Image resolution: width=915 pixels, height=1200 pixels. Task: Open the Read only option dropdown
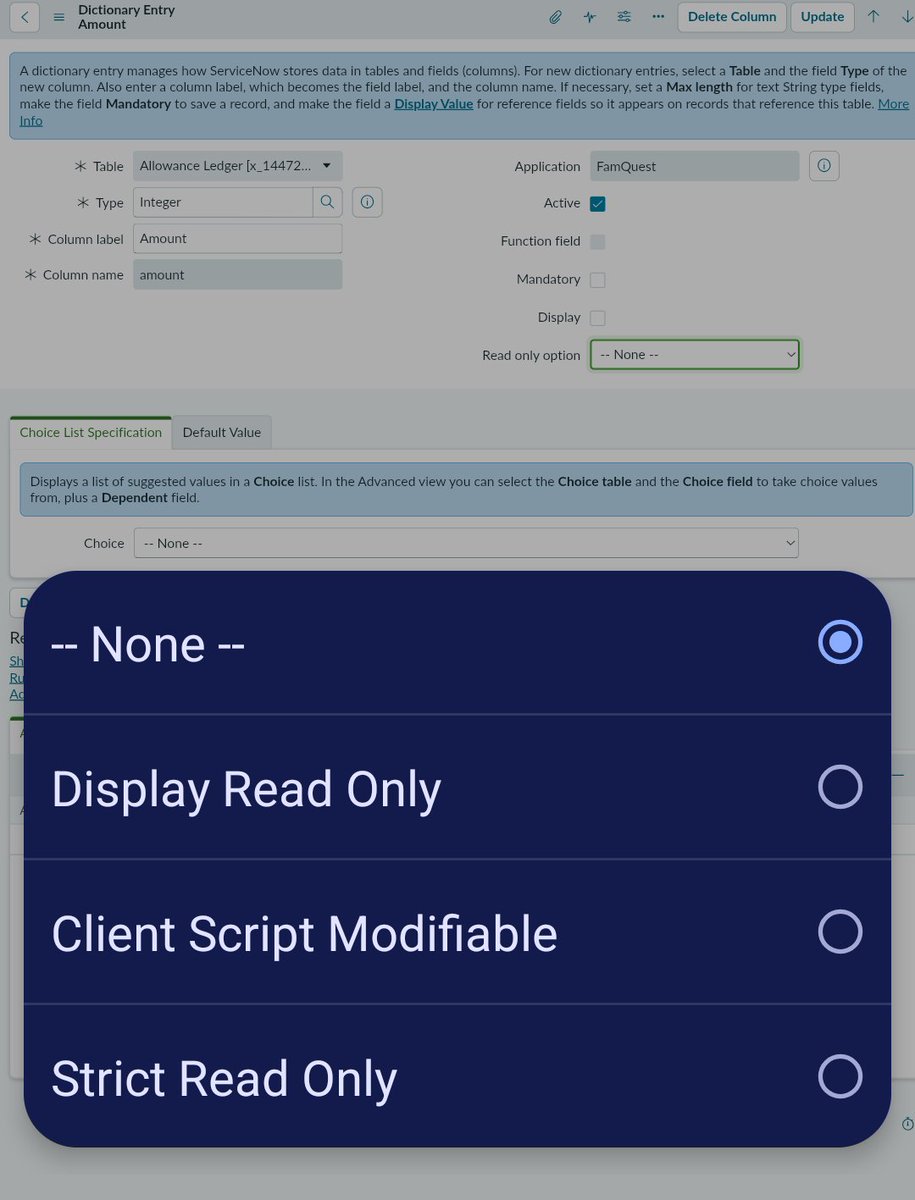[695, 354]
